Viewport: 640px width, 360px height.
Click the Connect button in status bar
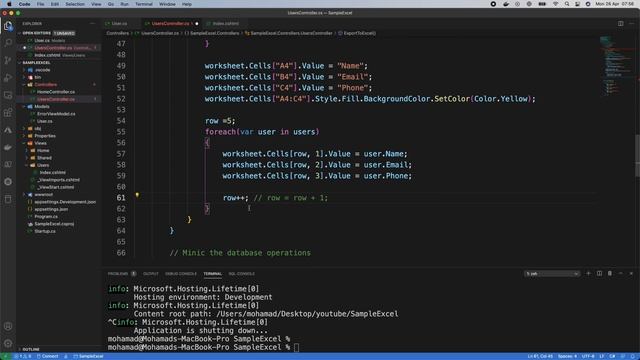48,356
